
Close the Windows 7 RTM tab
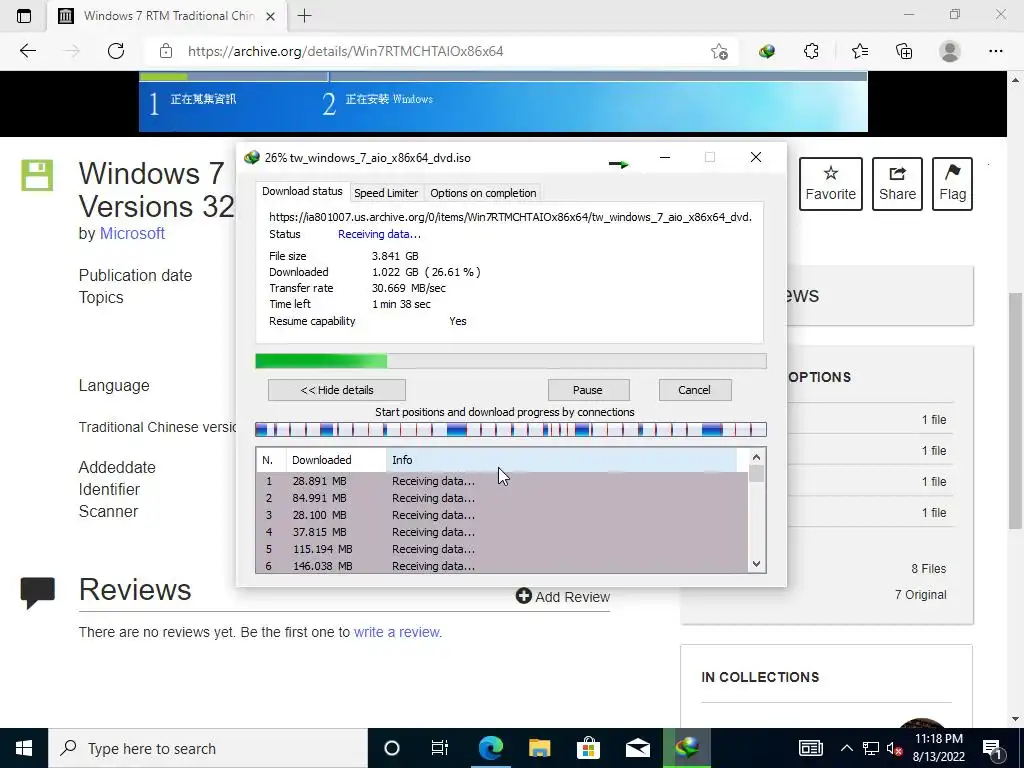(x=270, y=16)
